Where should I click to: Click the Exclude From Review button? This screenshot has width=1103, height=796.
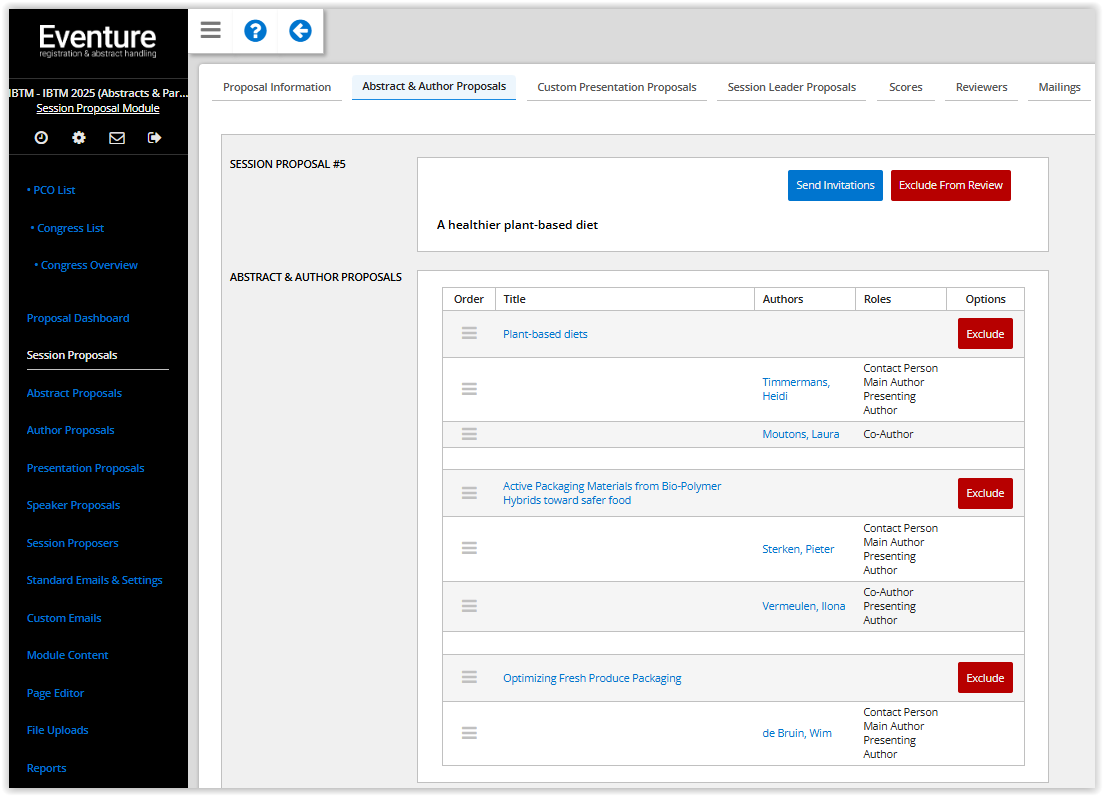click(x=950, y=185)
